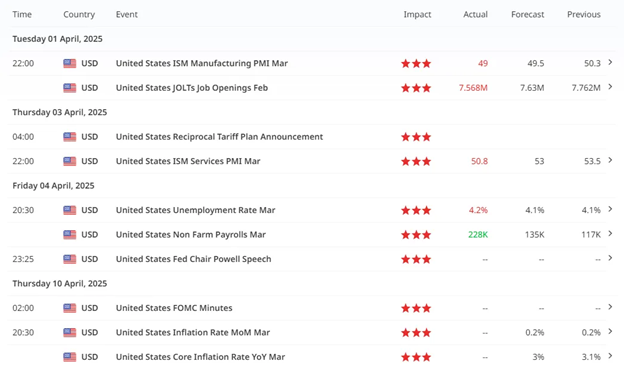The image size is (624, 367).
Task: Click impact stars for FOMC Minutes
Action: coord(416,308)
